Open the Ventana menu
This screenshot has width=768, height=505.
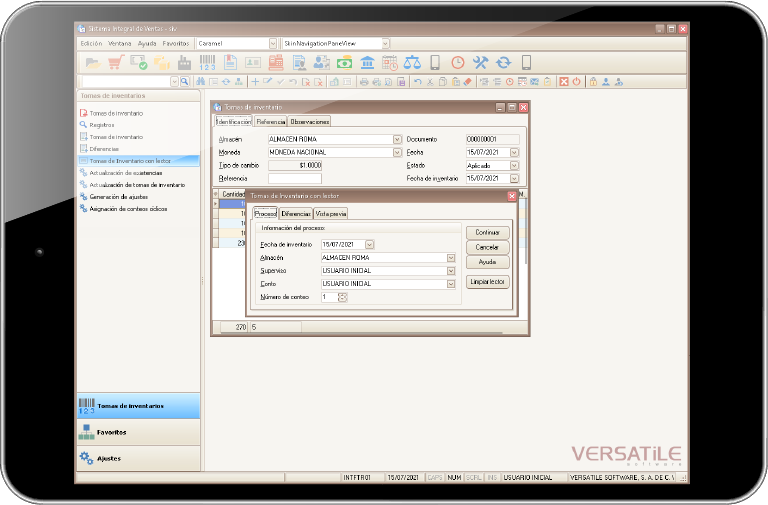pyautogui.click(x=120, y=44)
